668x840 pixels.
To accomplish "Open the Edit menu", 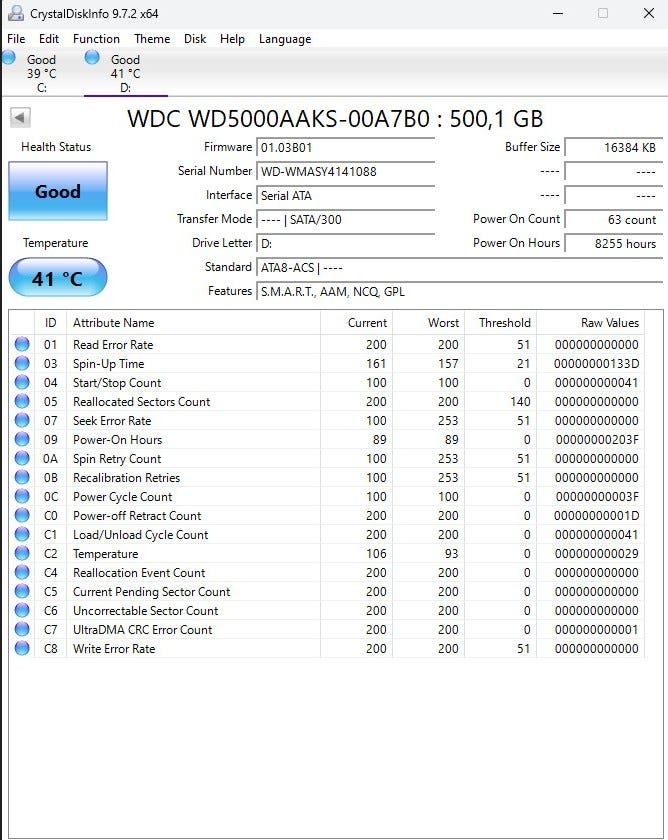I will coord(49,39).
